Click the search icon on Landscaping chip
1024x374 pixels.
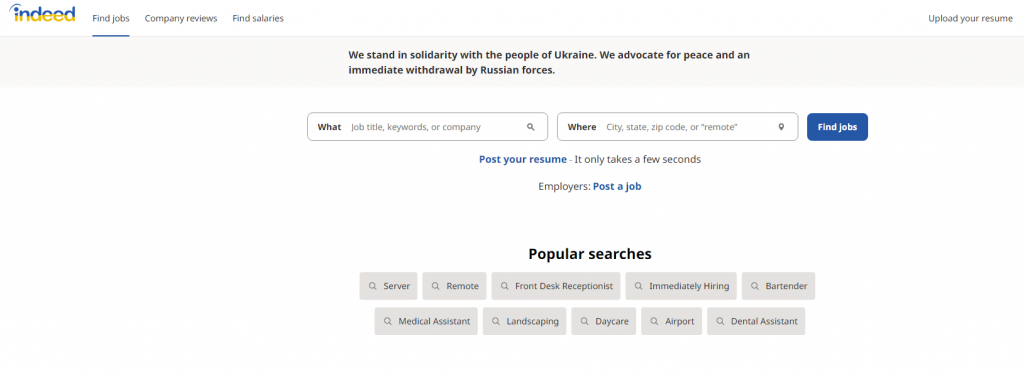click(x=496, y=321)
